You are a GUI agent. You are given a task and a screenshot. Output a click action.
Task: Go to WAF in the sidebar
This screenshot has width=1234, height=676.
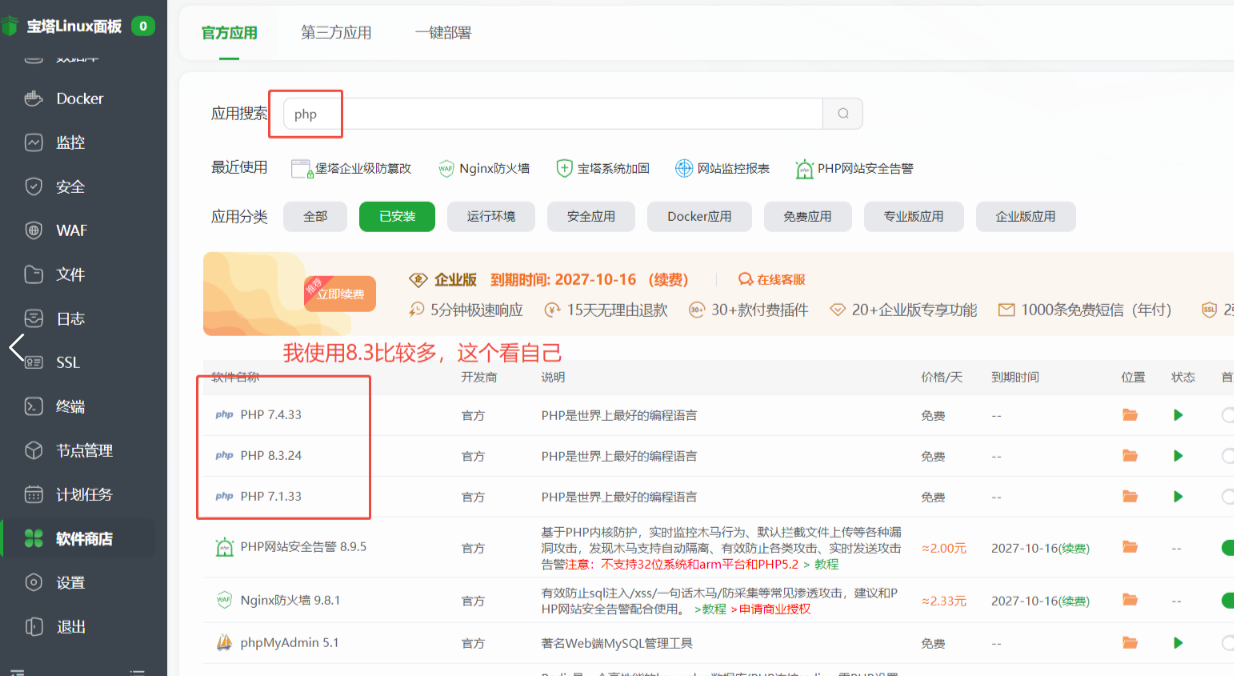tap(72, 230)
